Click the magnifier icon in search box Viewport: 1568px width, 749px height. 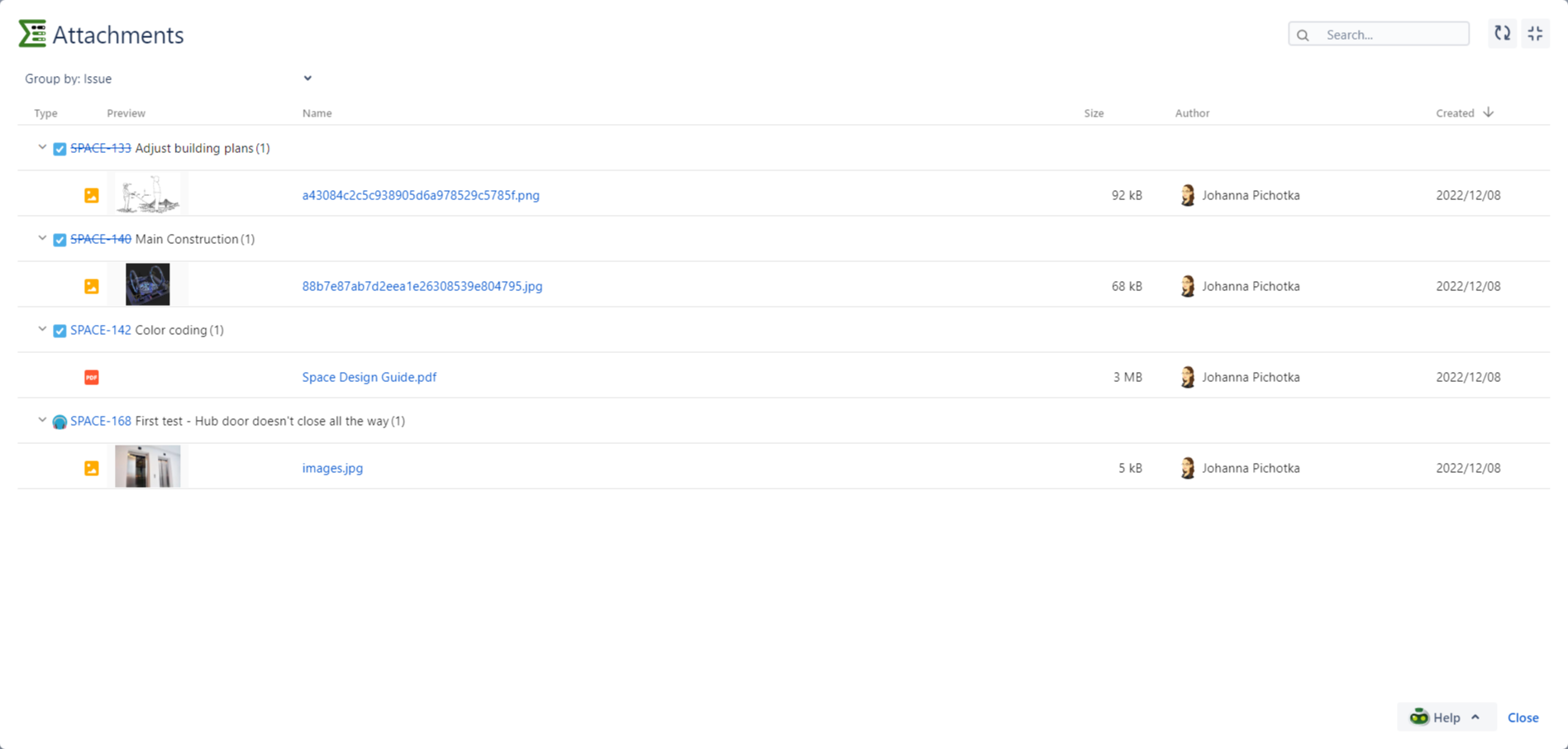tap(1303, 35)
